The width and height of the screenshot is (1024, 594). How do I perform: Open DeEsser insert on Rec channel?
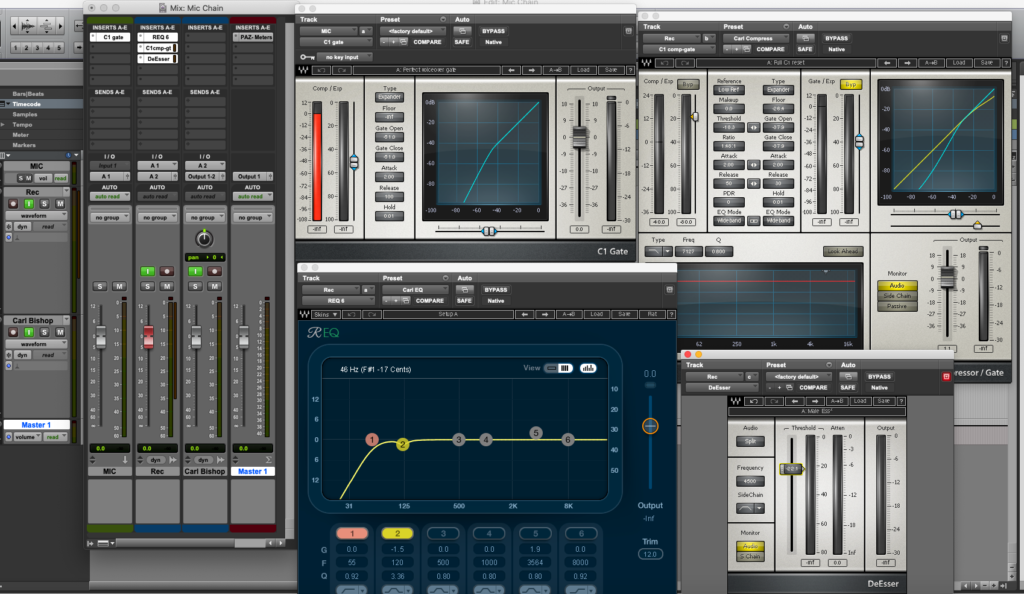[x=157, y=59]
